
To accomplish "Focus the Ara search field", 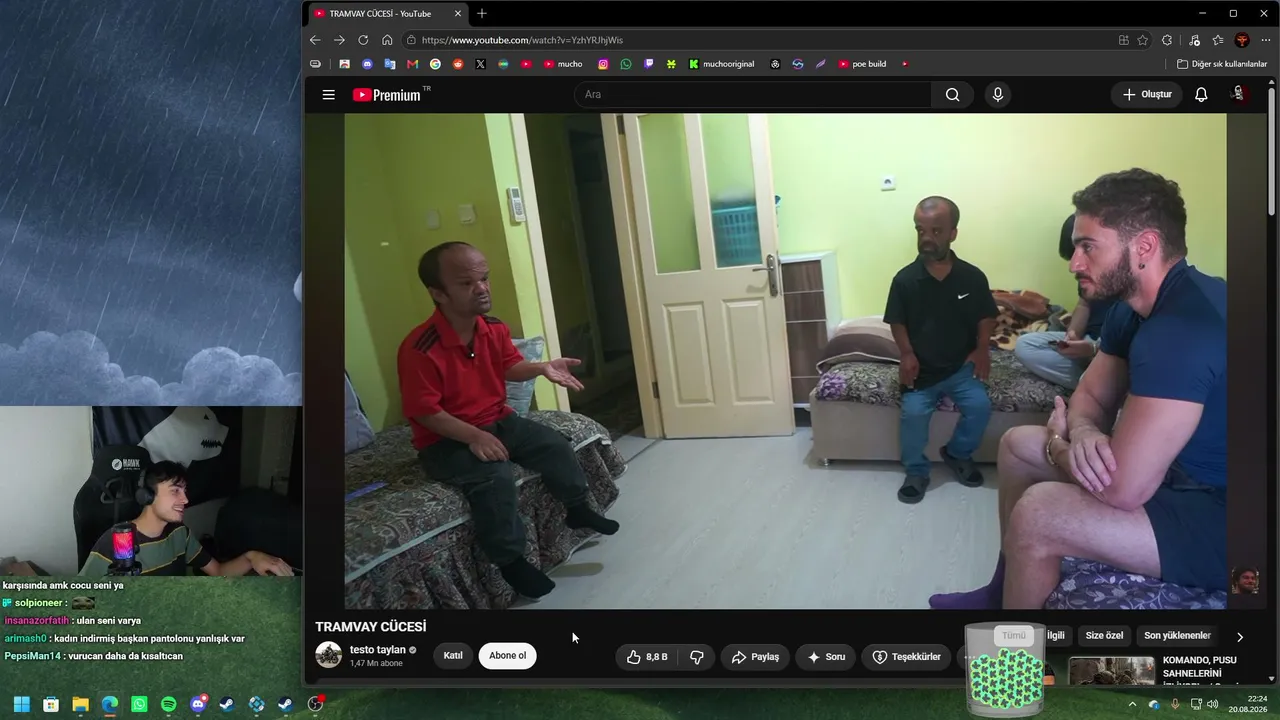I will [753, 95].
